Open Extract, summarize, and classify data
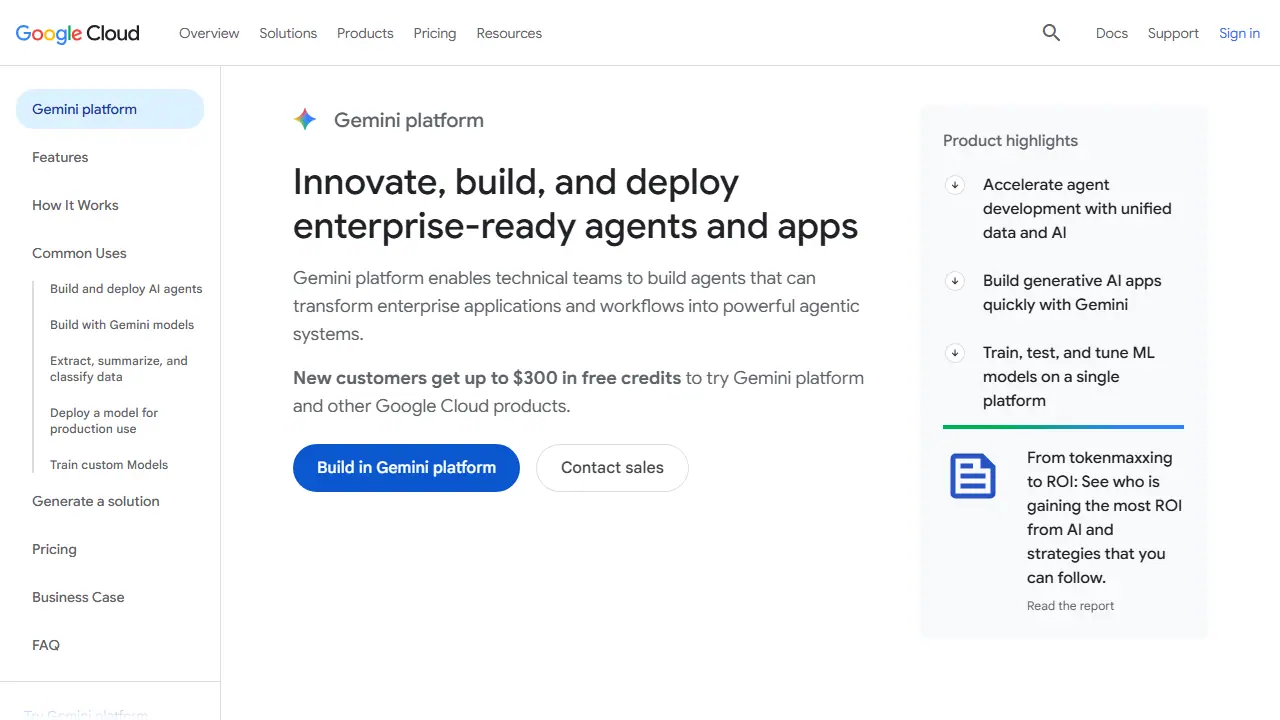Image resolution: width=1280 pixels, height=720 pixels. coord(119,369)
